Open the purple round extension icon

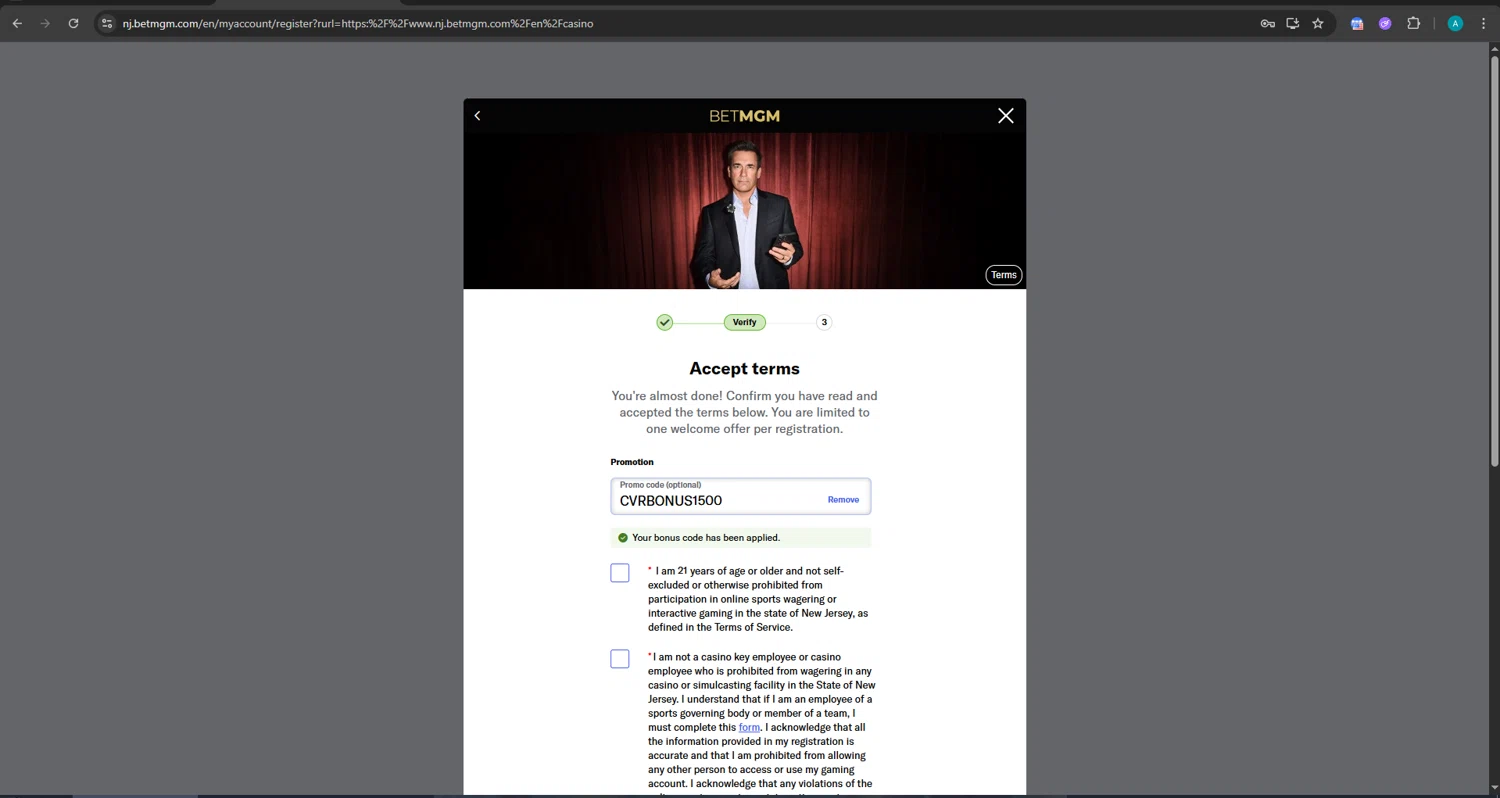(x=1385, y=23)
